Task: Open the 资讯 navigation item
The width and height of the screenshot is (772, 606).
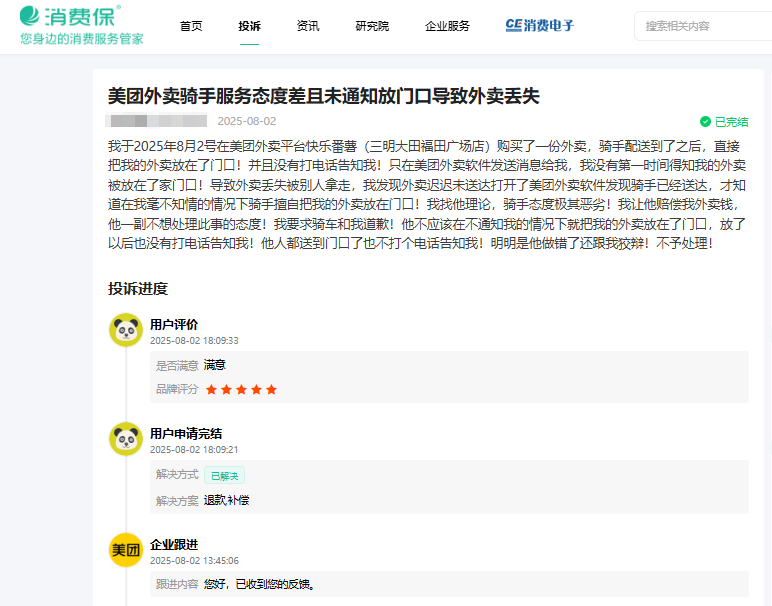Action: (x=308, y=26)
